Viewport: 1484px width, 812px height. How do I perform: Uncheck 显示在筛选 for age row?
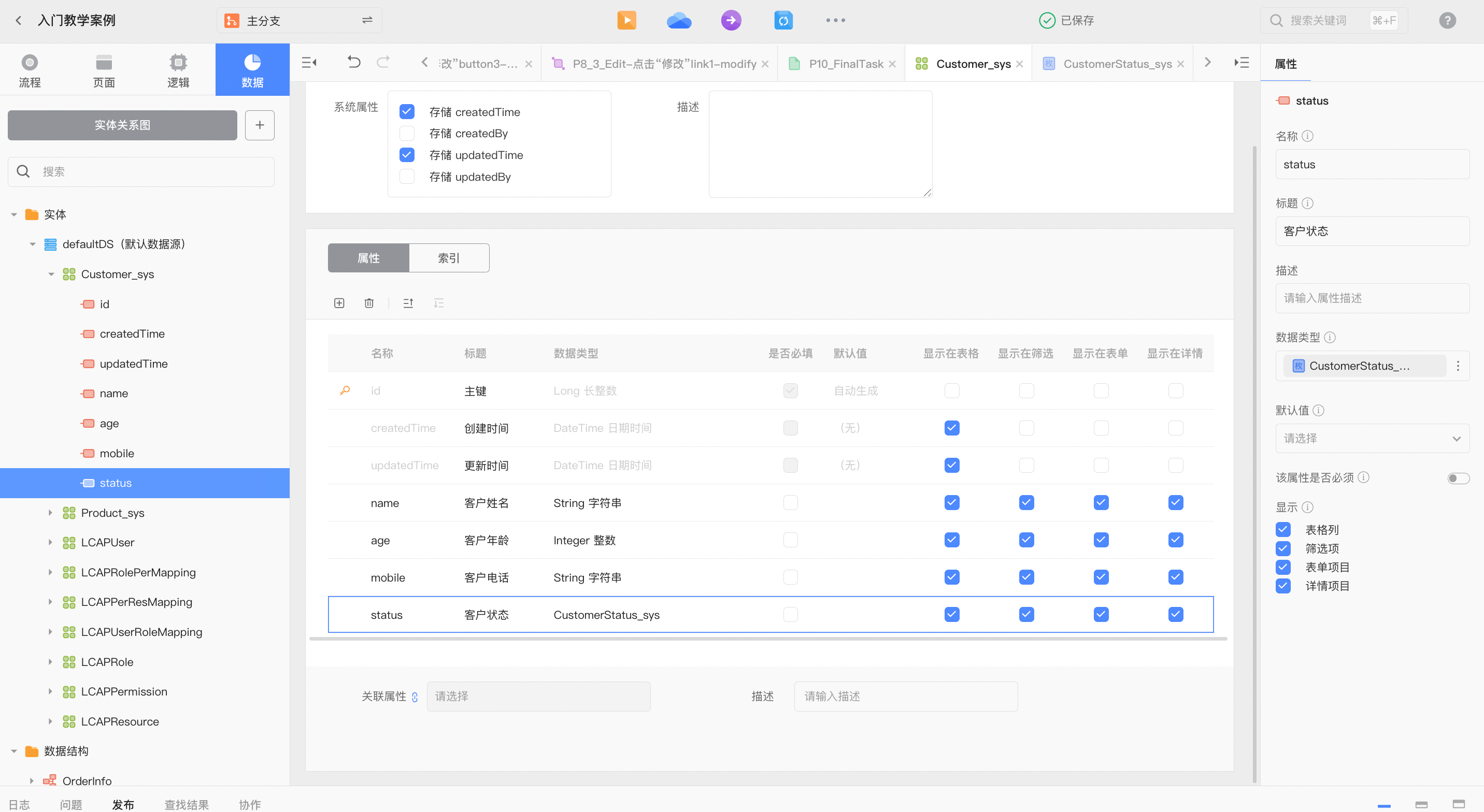click(1026, 540)
